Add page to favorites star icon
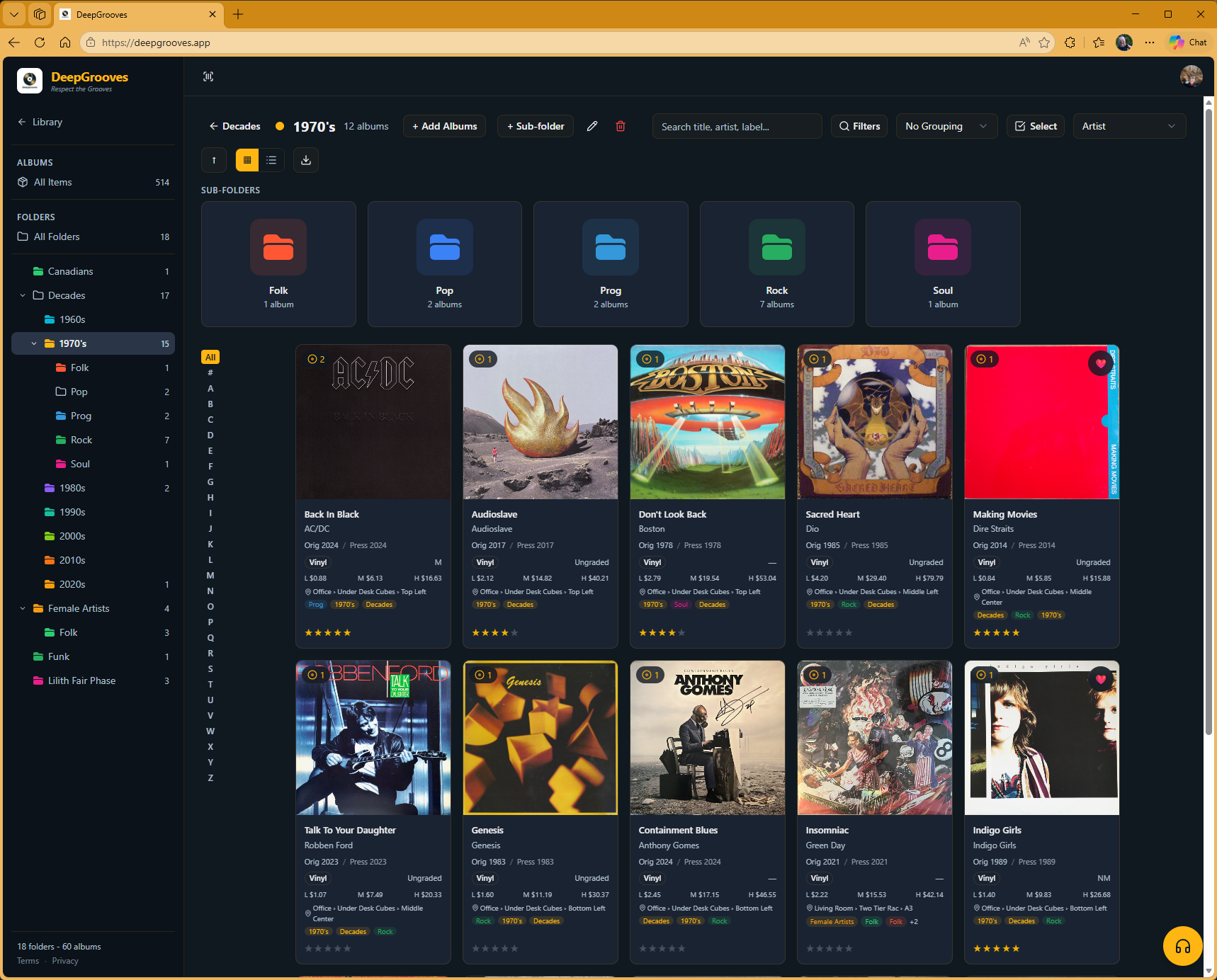Viewport: 1217px width, 980px height. (1044, 42)
